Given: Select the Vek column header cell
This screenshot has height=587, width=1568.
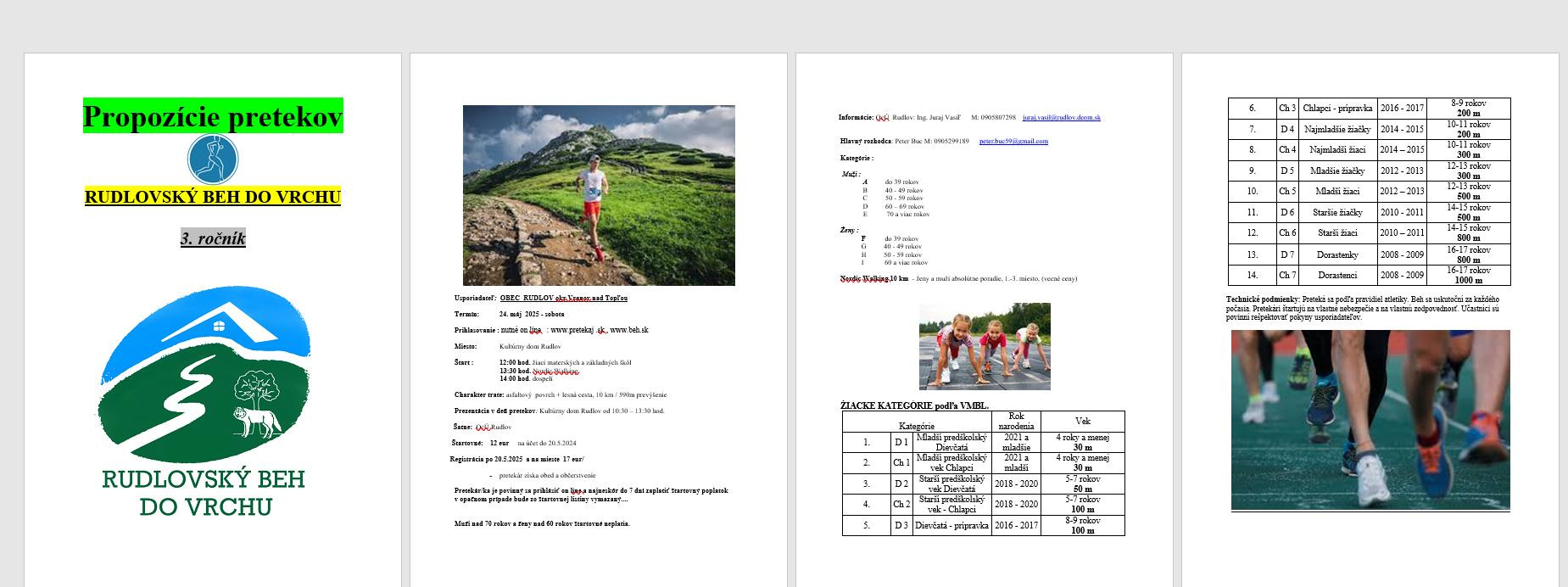Looking at the screenshot, I should 1082,422.
